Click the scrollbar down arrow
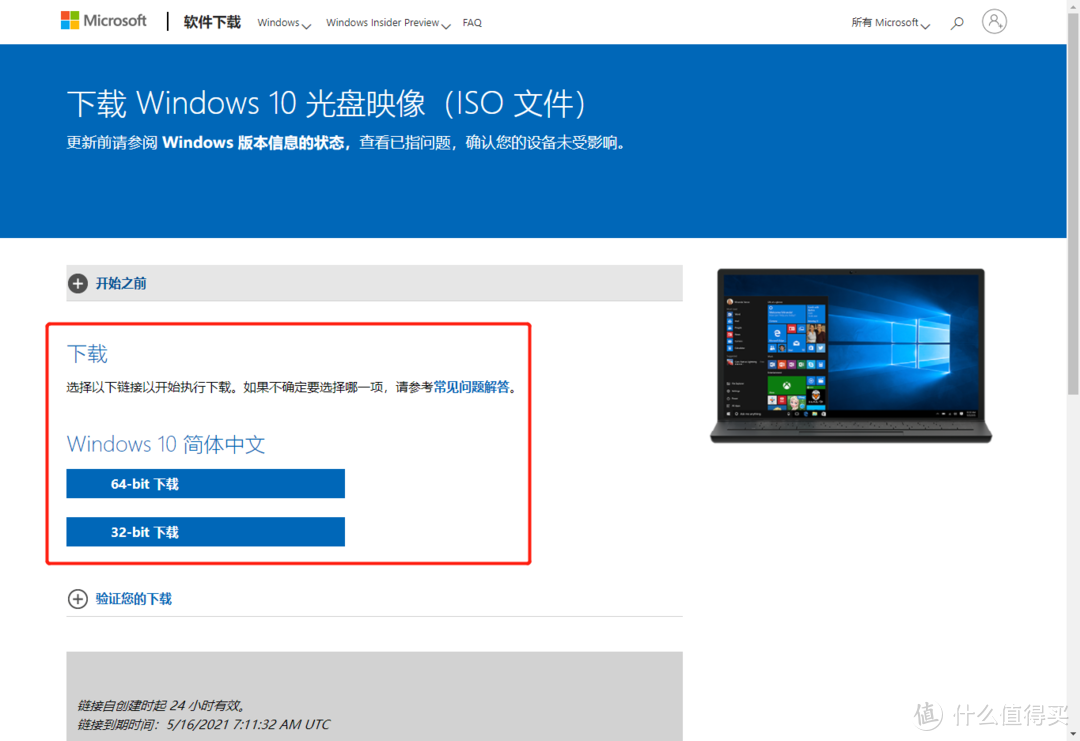 1073,735
